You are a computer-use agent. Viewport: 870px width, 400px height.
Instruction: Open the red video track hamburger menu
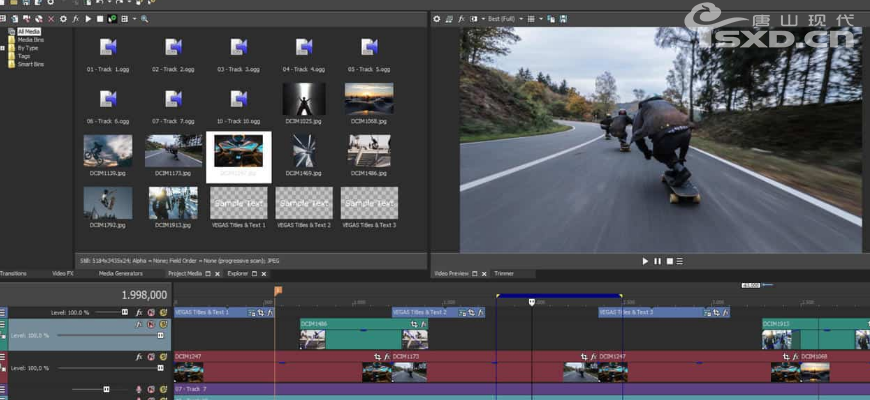coord(3,357)
